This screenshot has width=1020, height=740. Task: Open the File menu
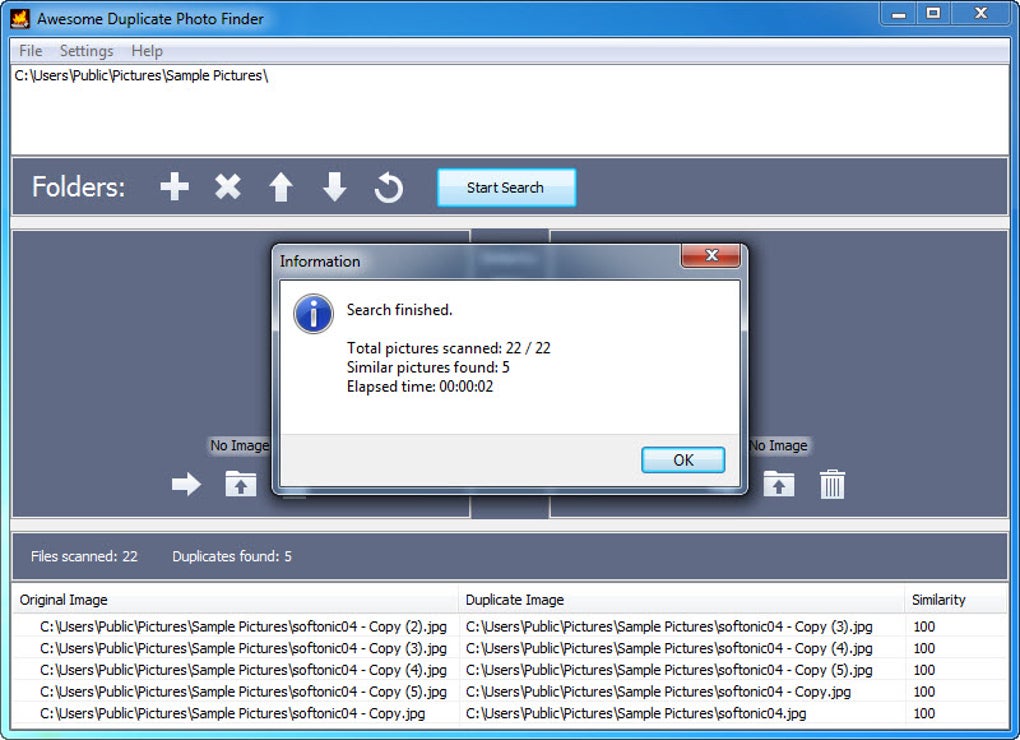[31, 51]
